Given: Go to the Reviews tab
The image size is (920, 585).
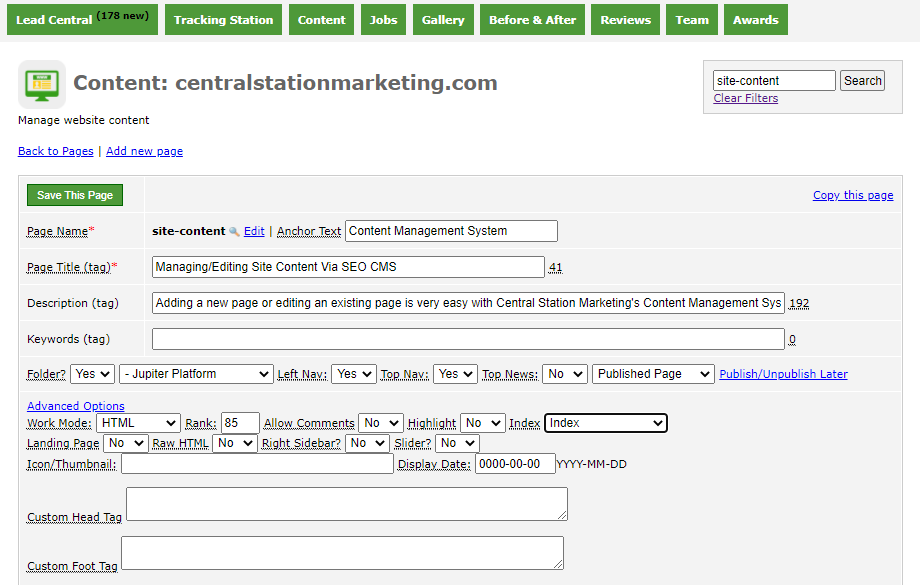Looking at the screenshot, I should coord(625,19).
